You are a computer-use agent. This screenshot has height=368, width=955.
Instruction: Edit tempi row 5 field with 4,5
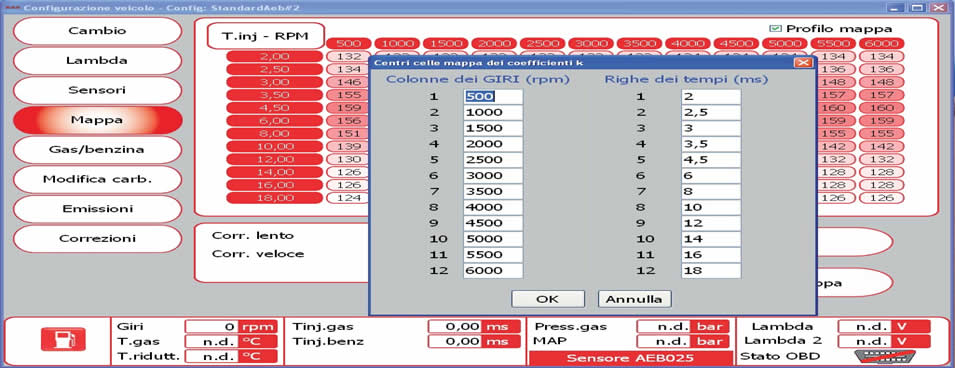click(711, 160)
